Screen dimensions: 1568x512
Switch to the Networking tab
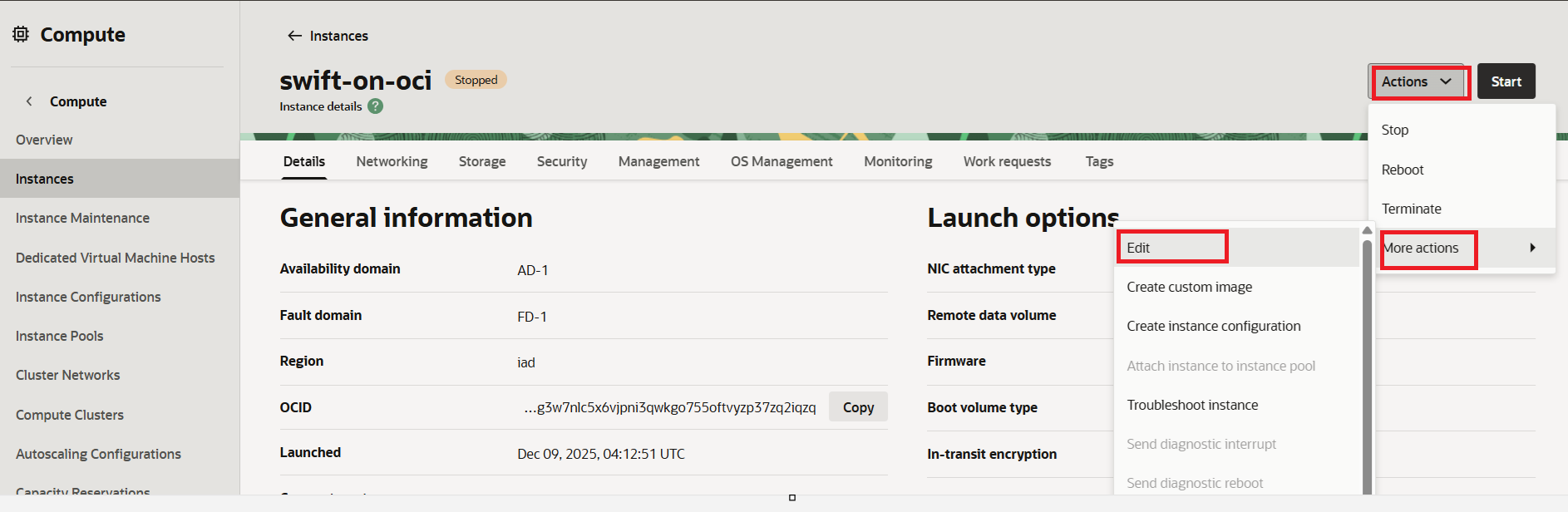coord(392,161)
